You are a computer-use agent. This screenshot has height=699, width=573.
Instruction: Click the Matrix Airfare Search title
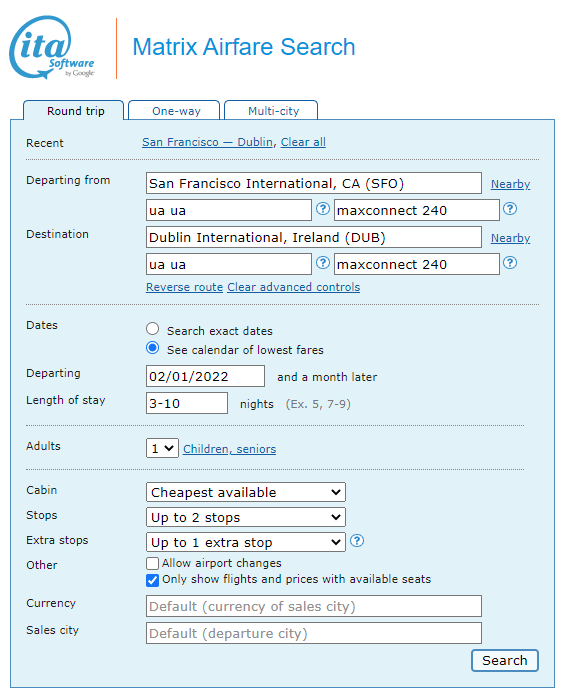pos(244,47)
